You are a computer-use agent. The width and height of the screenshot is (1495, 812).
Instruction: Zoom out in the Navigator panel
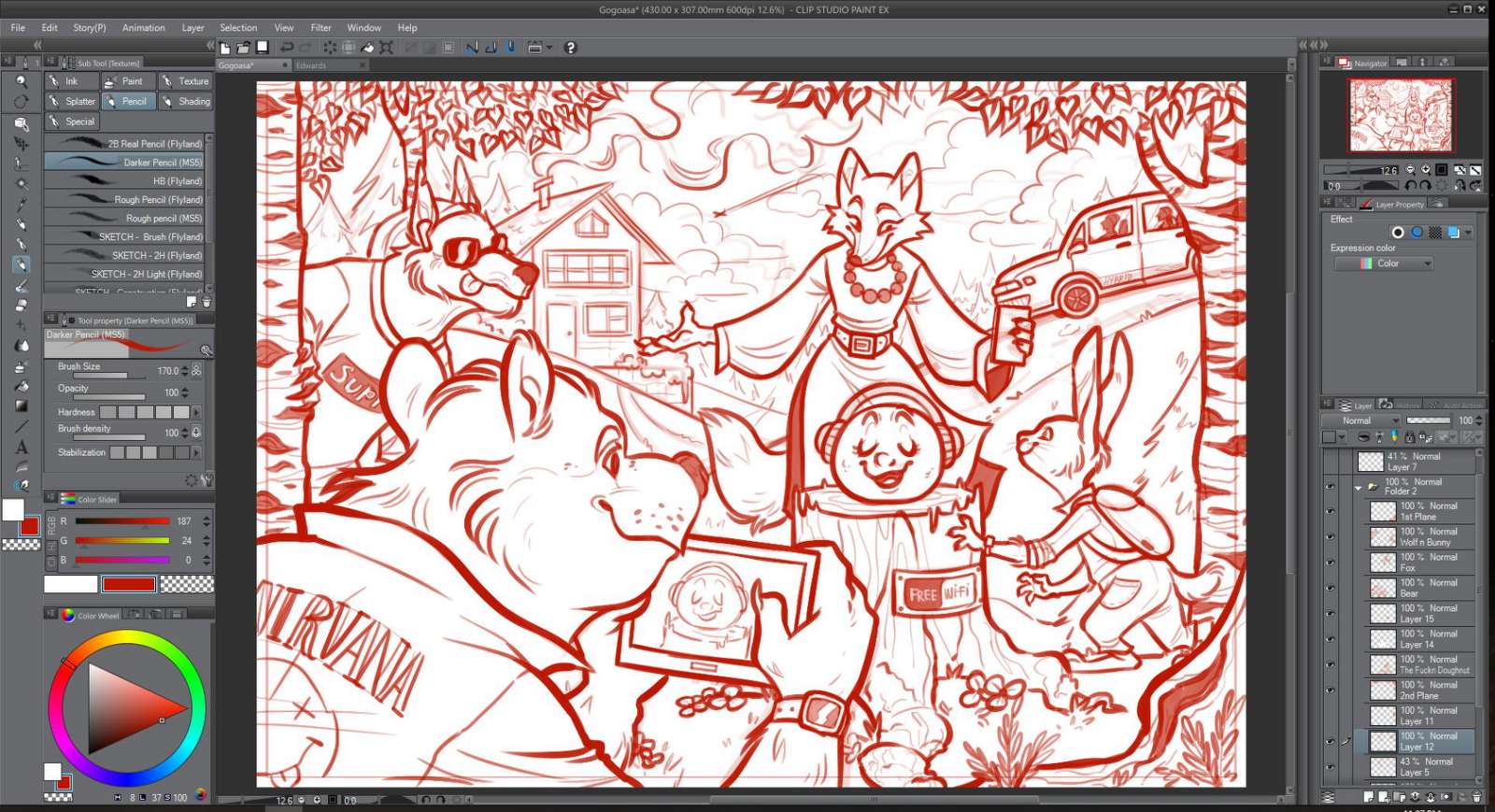(1410, 170)
